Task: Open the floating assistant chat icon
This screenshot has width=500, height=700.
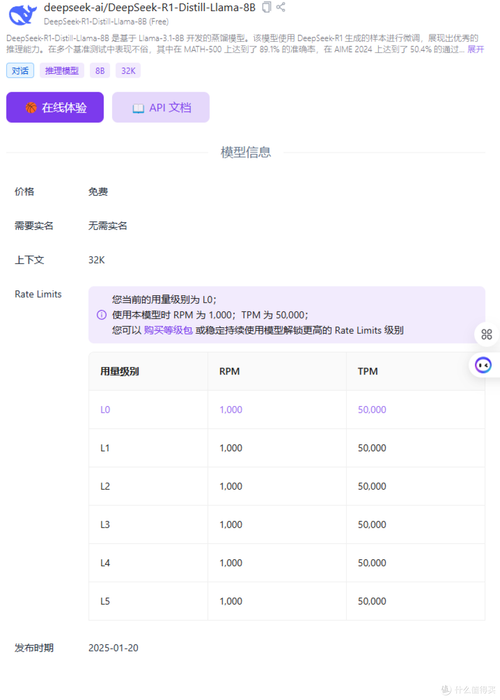Action: (x=483, y=365)
